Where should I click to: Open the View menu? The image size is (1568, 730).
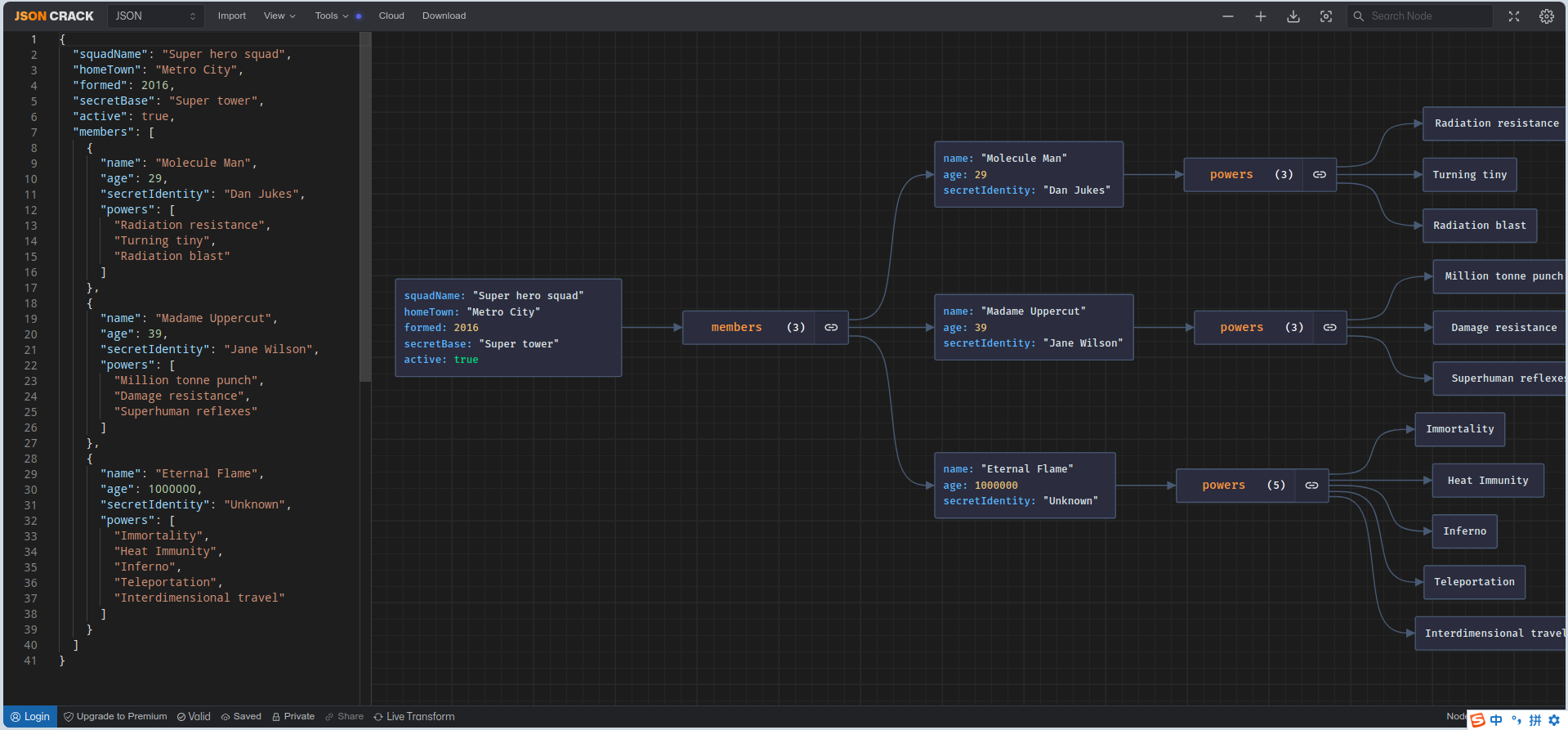coord(279,16)
